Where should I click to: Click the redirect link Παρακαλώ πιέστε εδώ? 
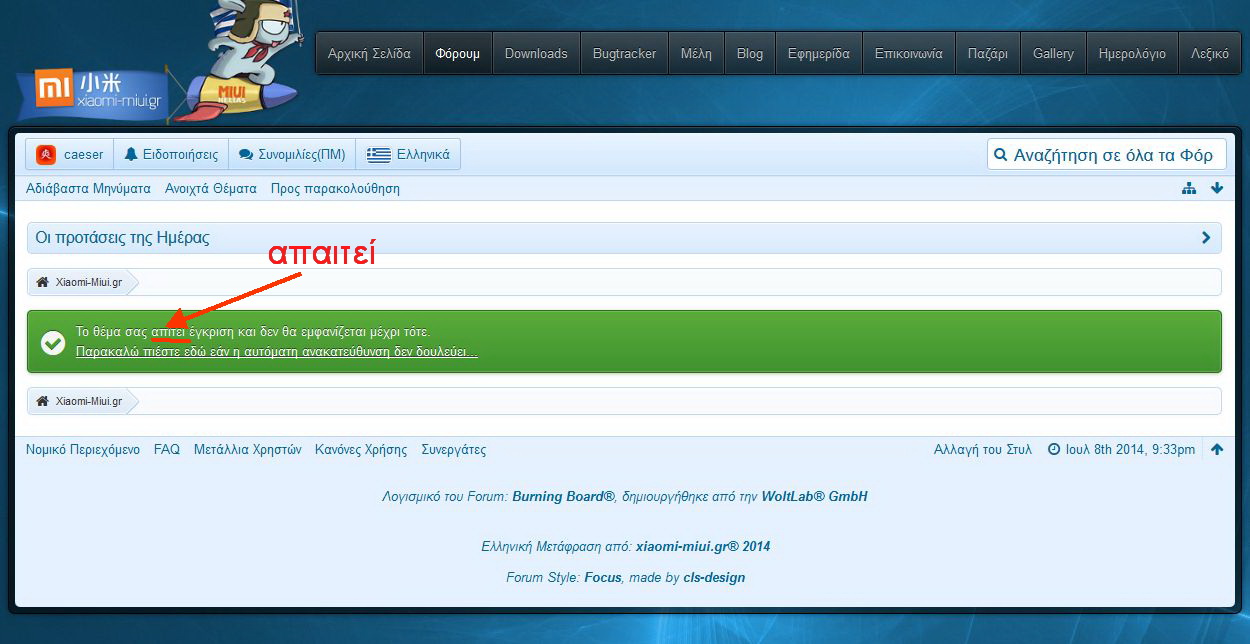[x=276, y=352]
